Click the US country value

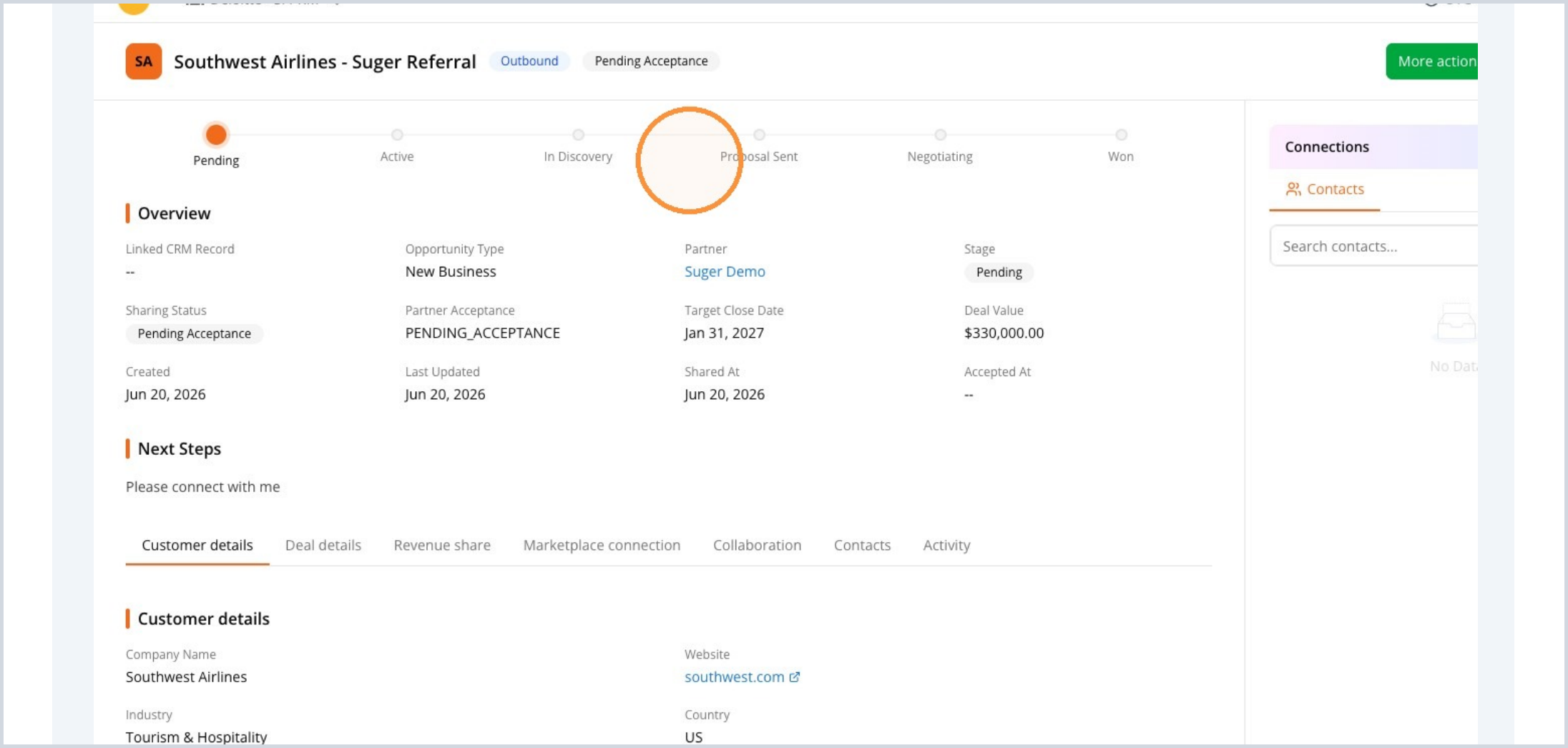click(693, 737)
